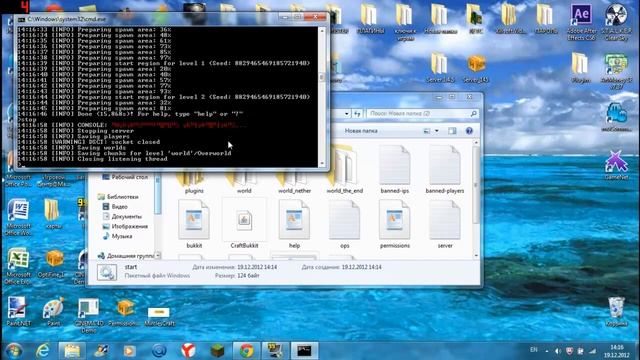
Task: Open Mail.ru agent from taskbar
Action: [x=159, y=351]
